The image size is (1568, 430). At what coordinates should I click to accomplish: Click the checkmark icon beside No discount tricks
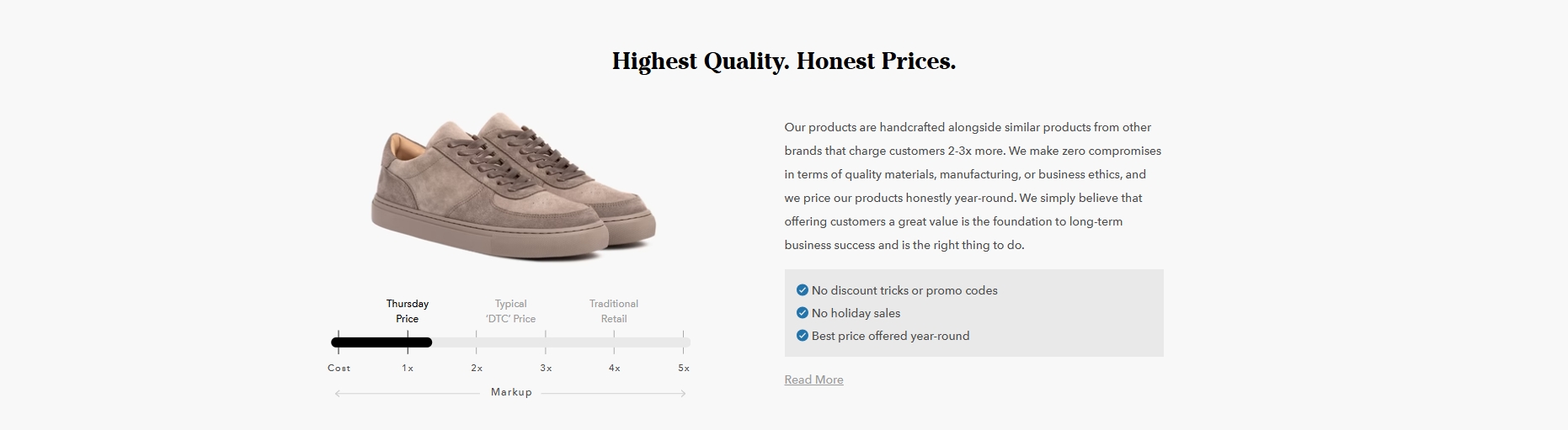pos(802,290)
